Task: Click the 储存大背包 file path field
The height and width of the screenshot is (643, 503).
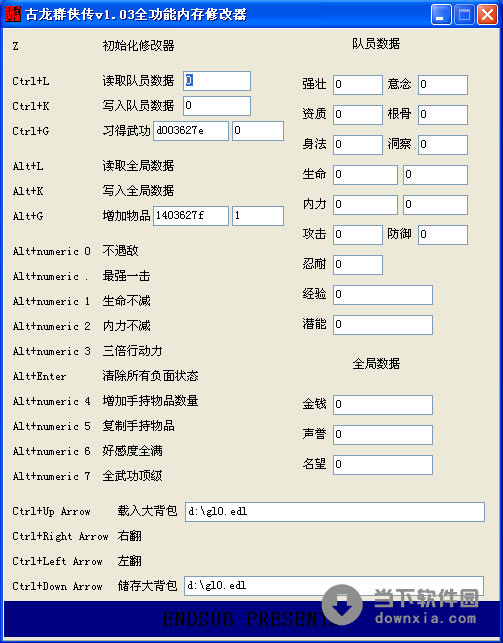Action: tap(334, 585)
